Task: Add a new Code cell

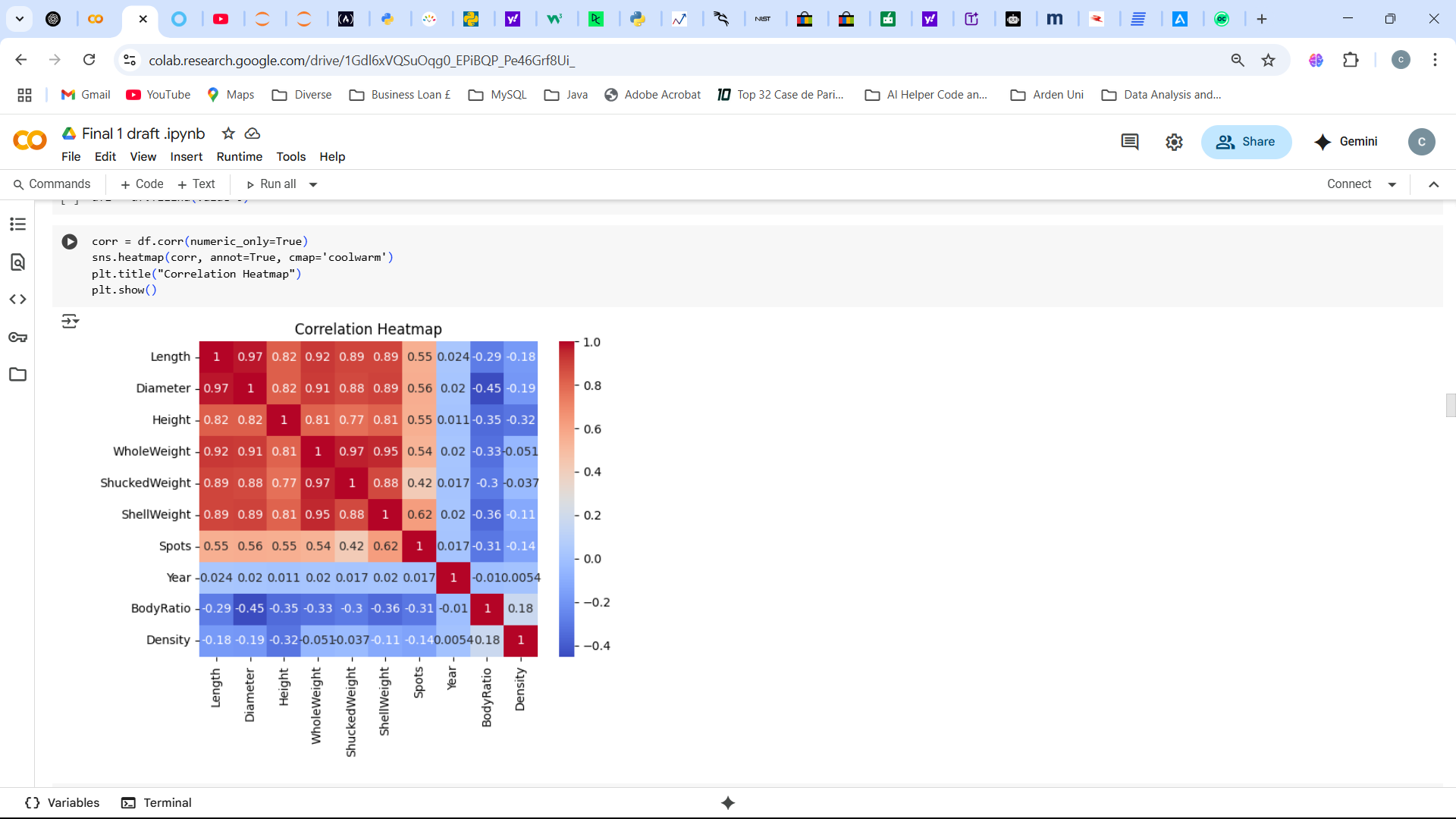Action: coord(142,184)
